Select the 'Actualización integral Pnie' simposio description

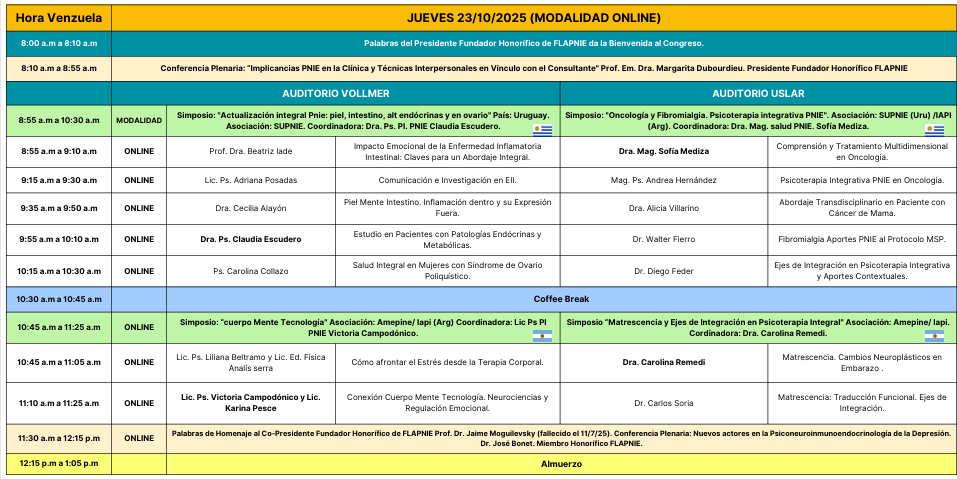point(363,121)
